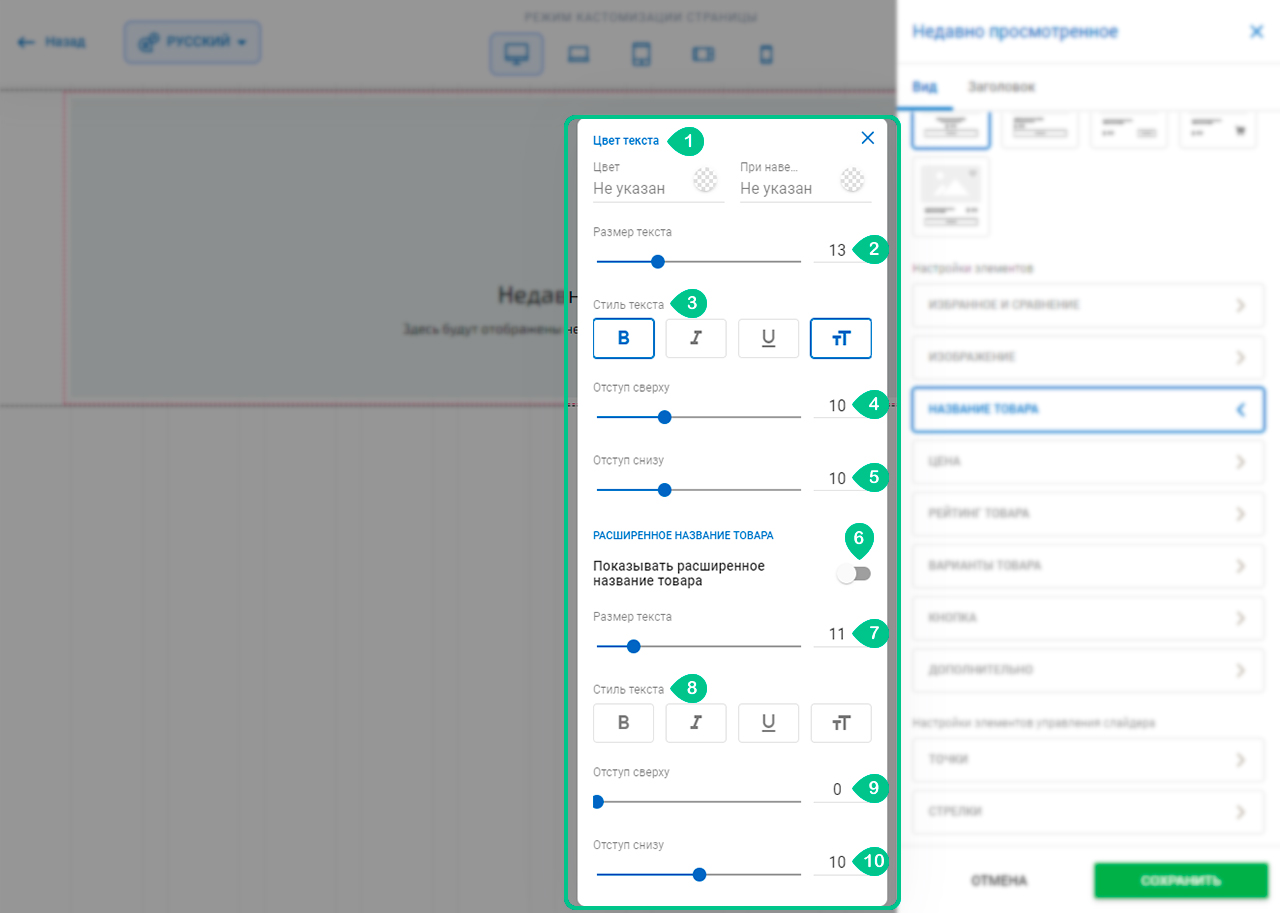Viewport: 1280px width, 913px height.
Task: Expand the Варианты товара settings row
Action: [1088, 566]
